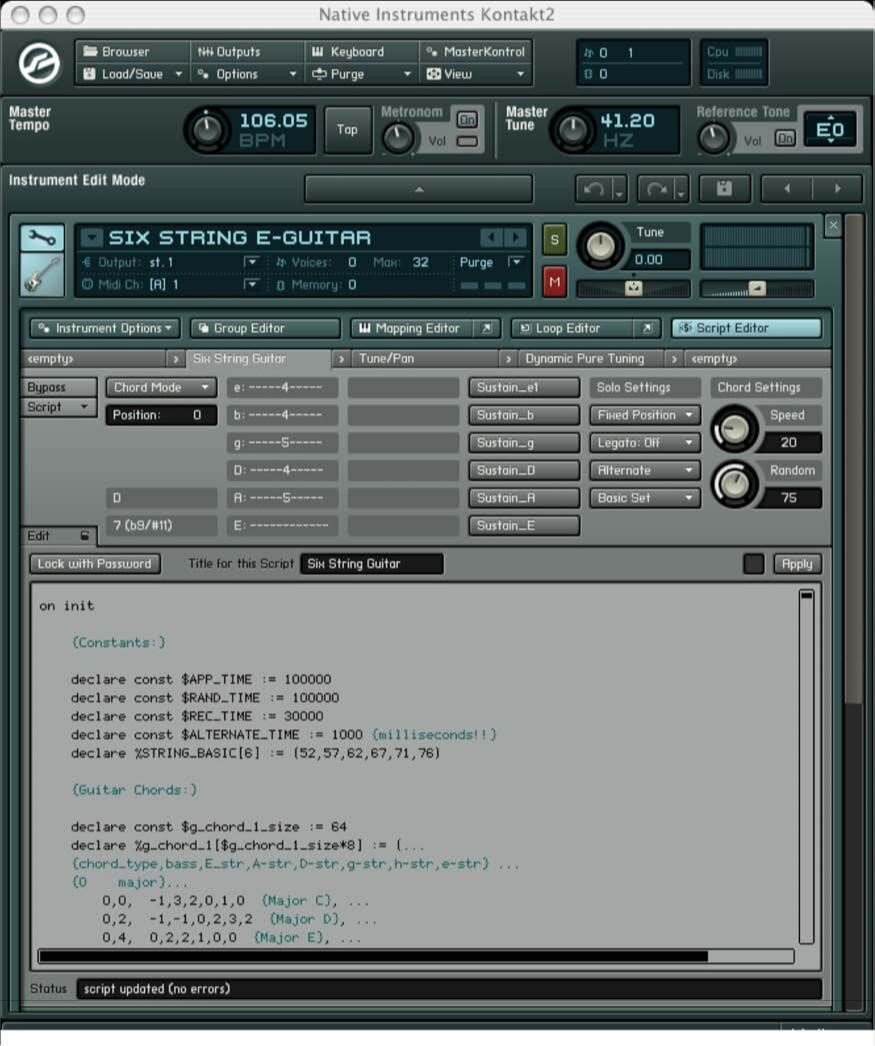This screenshot has width=875, height=1046.
Task: Toggle the Reference Tone On button
Action: tap(785, 138)
